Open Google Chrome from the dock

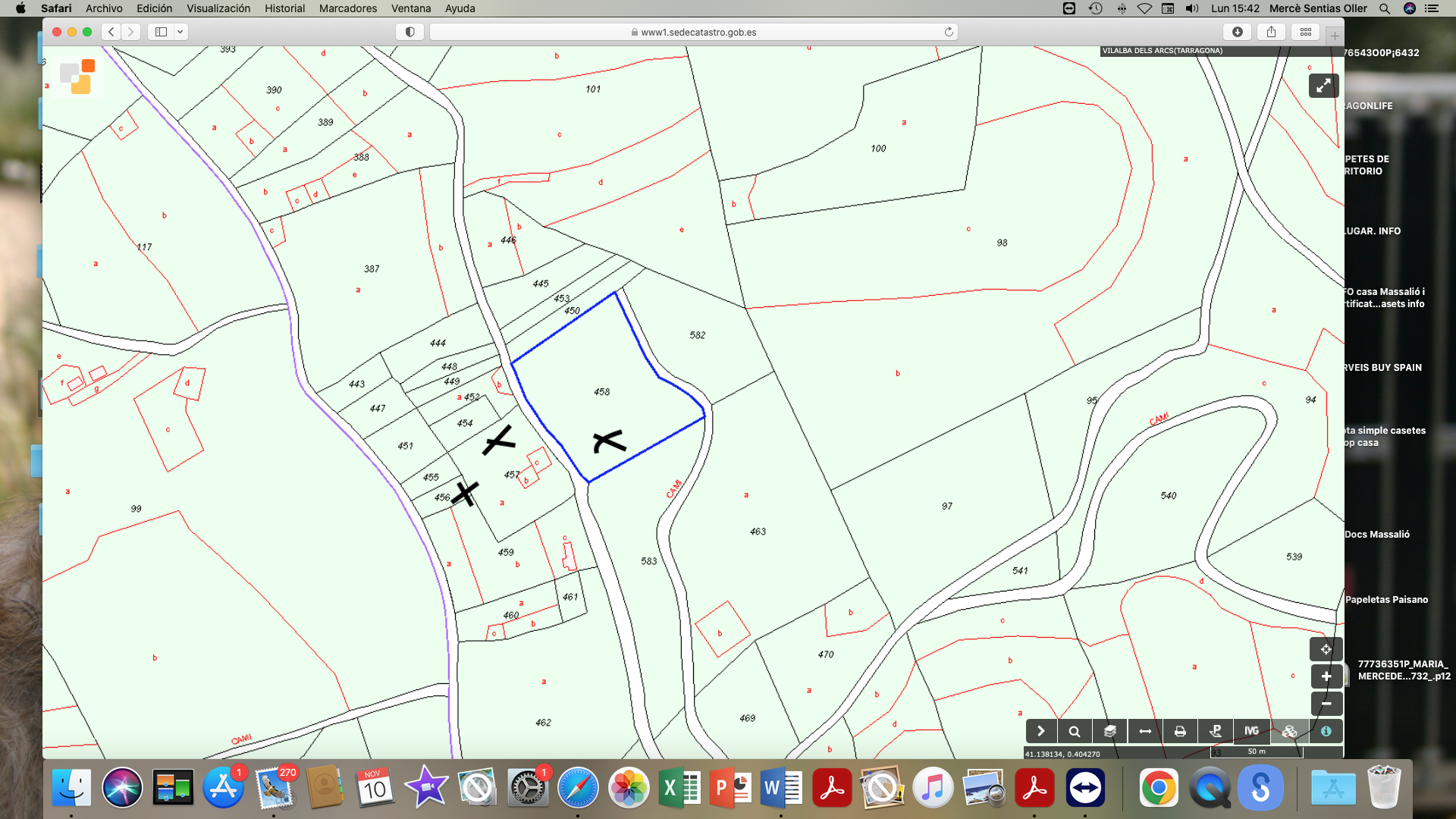[x=1158, y=789]
